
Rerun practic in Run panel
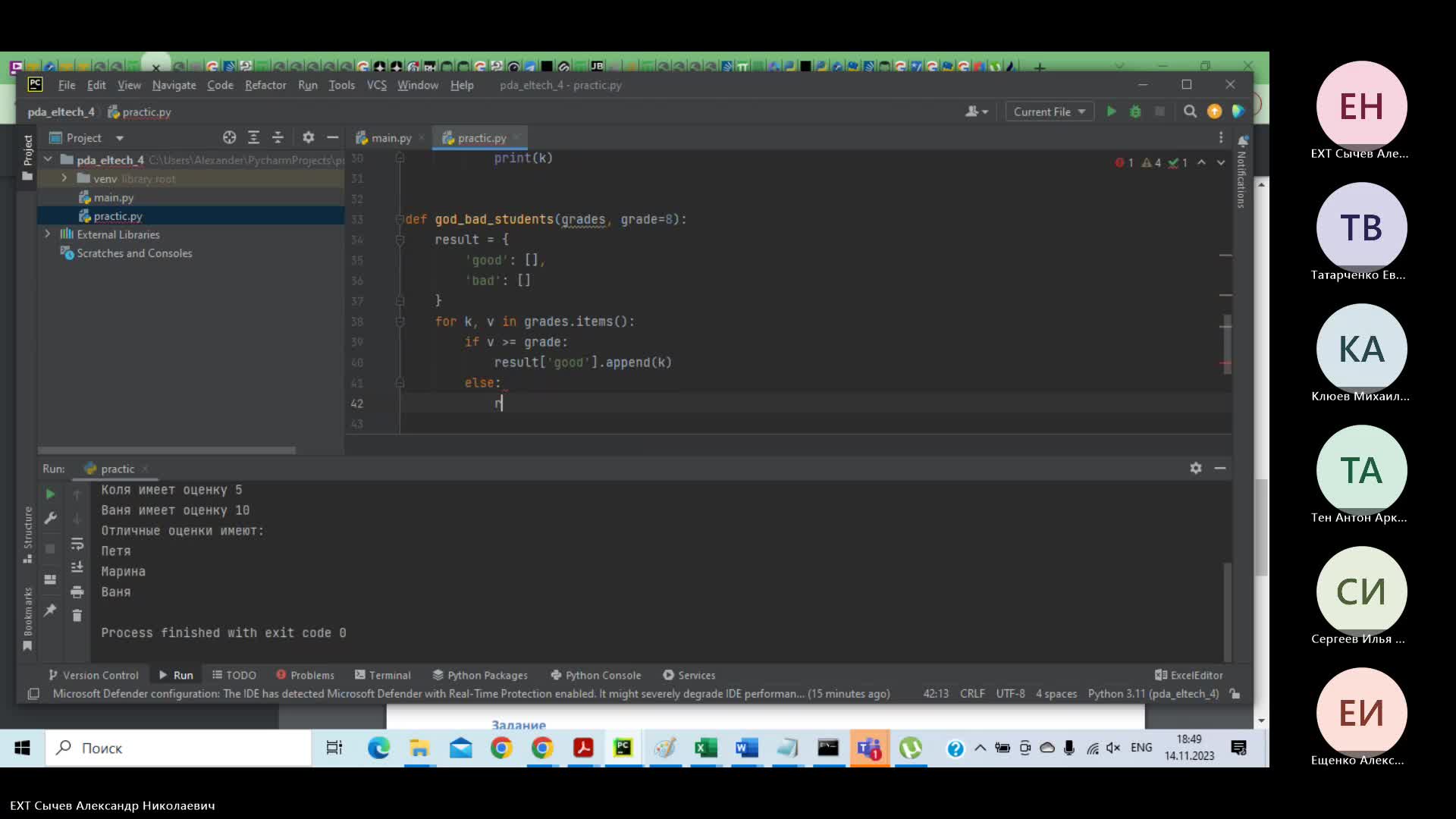pos(50,494)
